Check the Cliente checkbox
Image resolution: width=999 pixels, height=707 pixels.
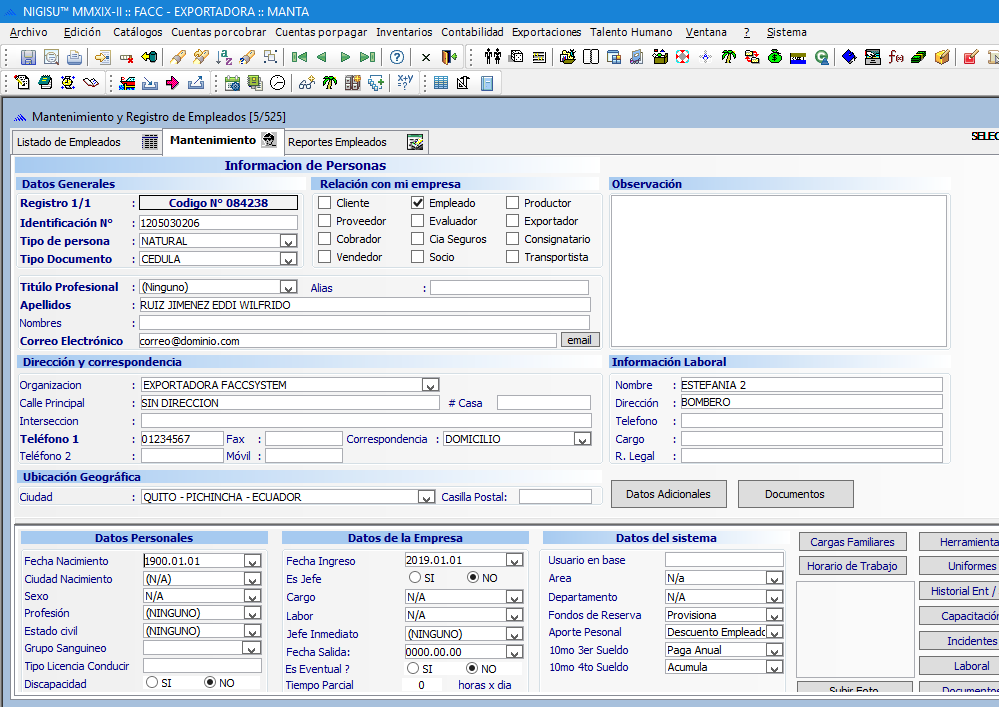(325, 203)
